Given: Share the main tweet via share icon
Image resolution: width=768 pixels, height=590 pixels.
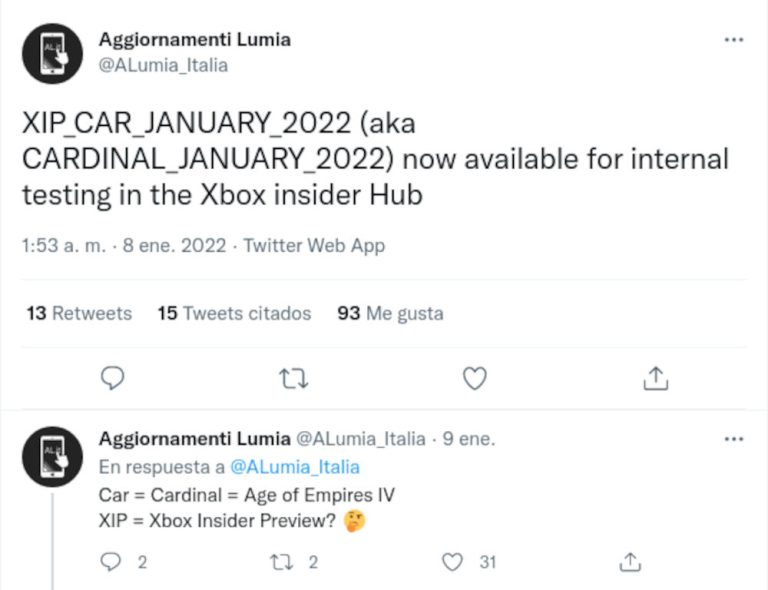Looking at the screenshot, I should coord(655,377).
